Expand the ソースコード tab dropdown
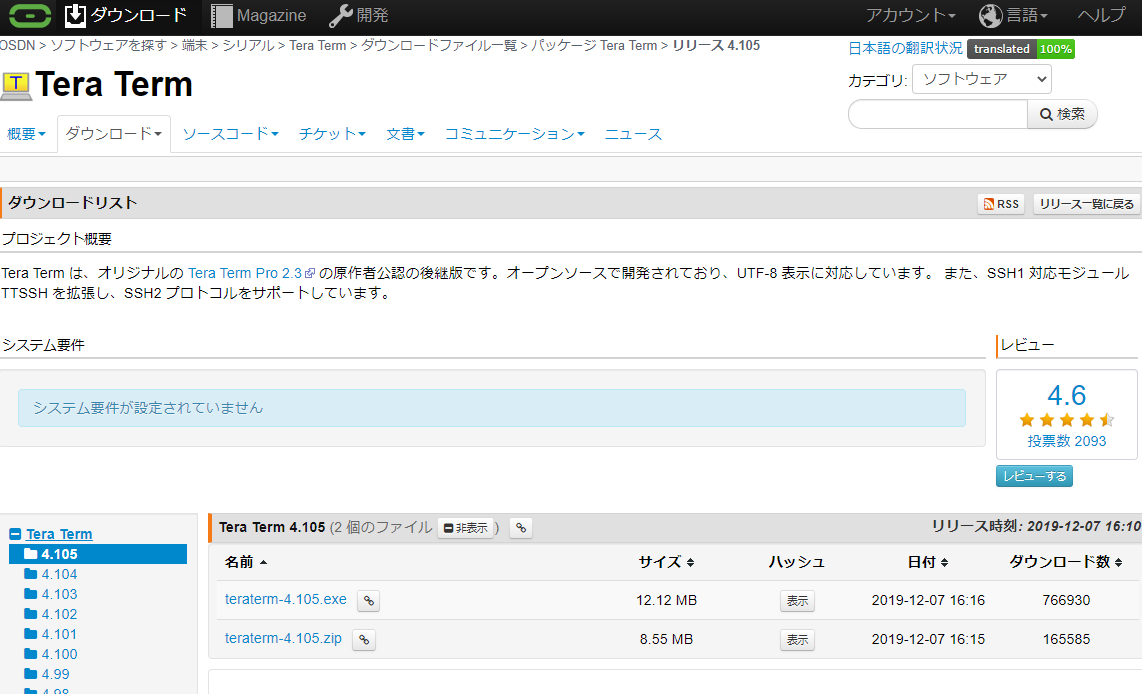The width and height of the screenshot is (1142, 694). point(230,134)
